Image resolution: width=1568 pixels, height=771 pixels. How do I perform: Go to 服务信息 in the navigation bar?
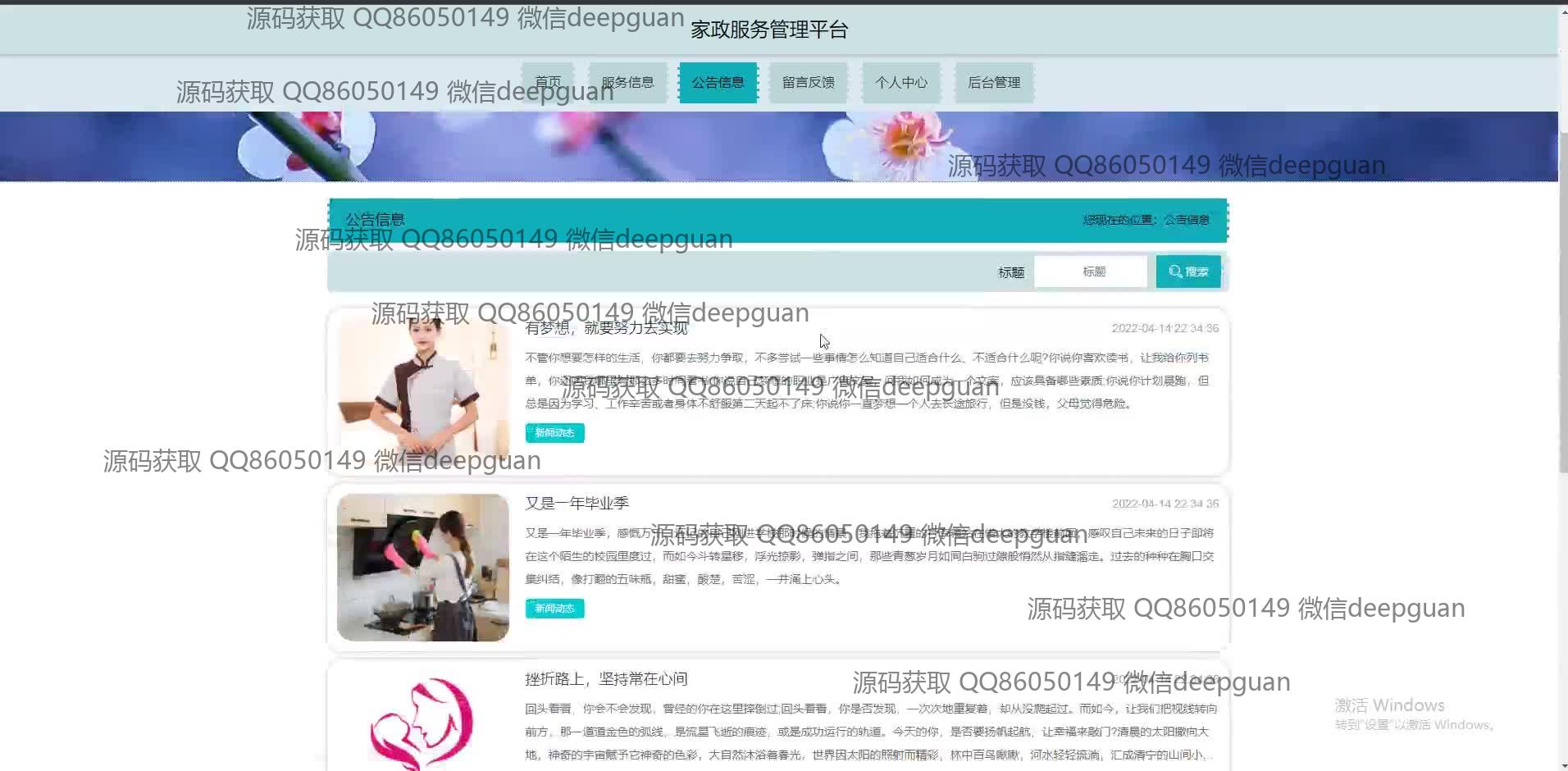point(627,82)
